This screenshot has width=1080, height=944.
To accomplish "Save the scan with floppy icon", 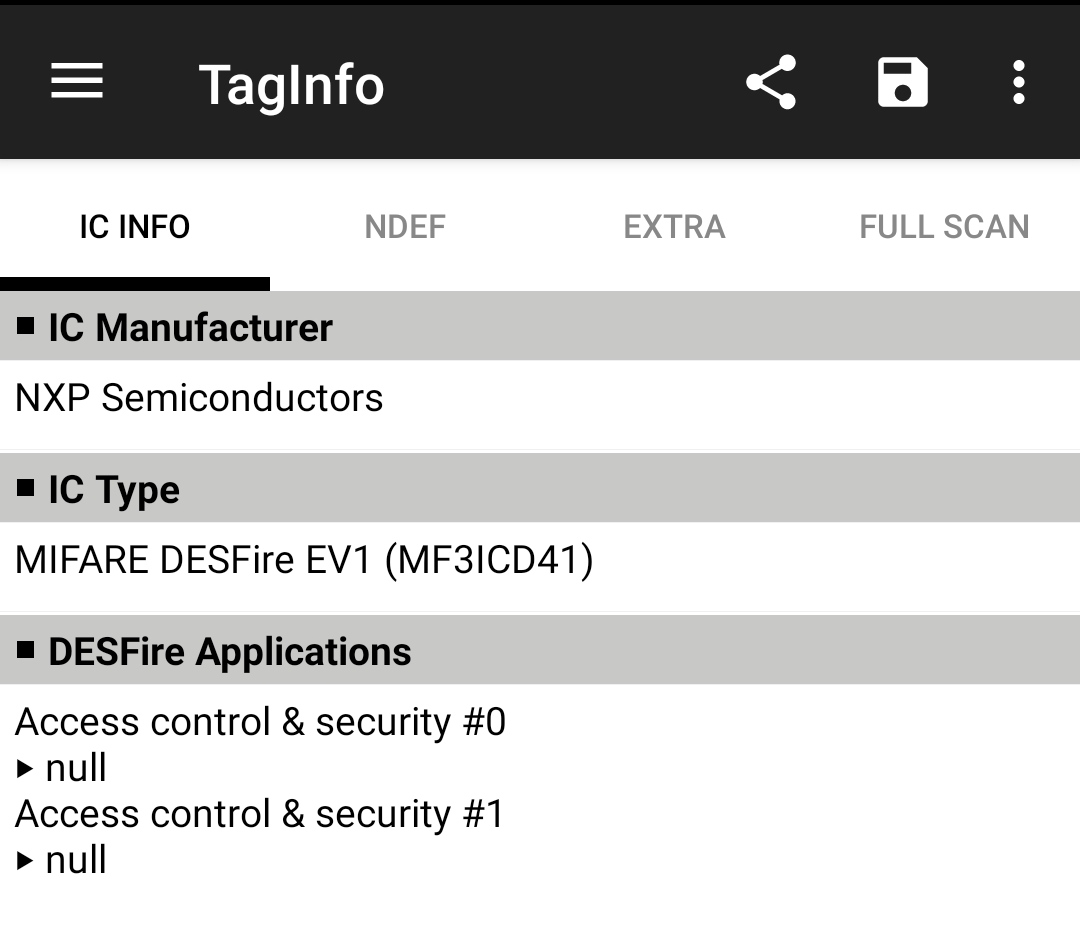I will 902,82.
